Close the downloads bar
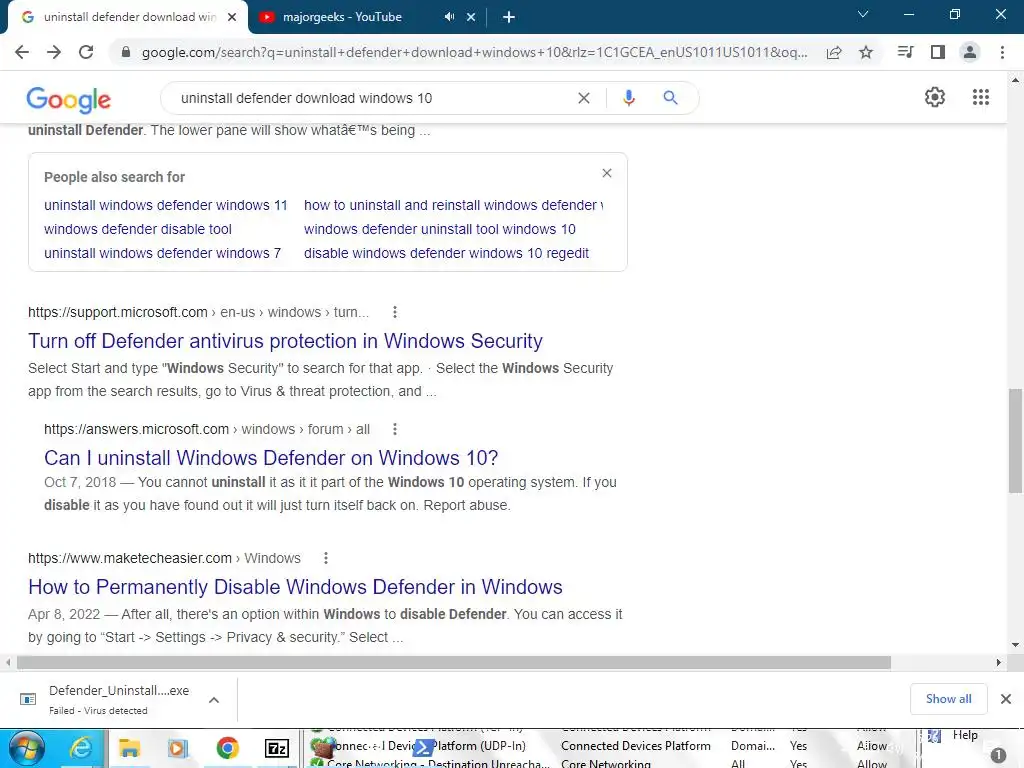1024x768 pixels. coord(1006,699)
